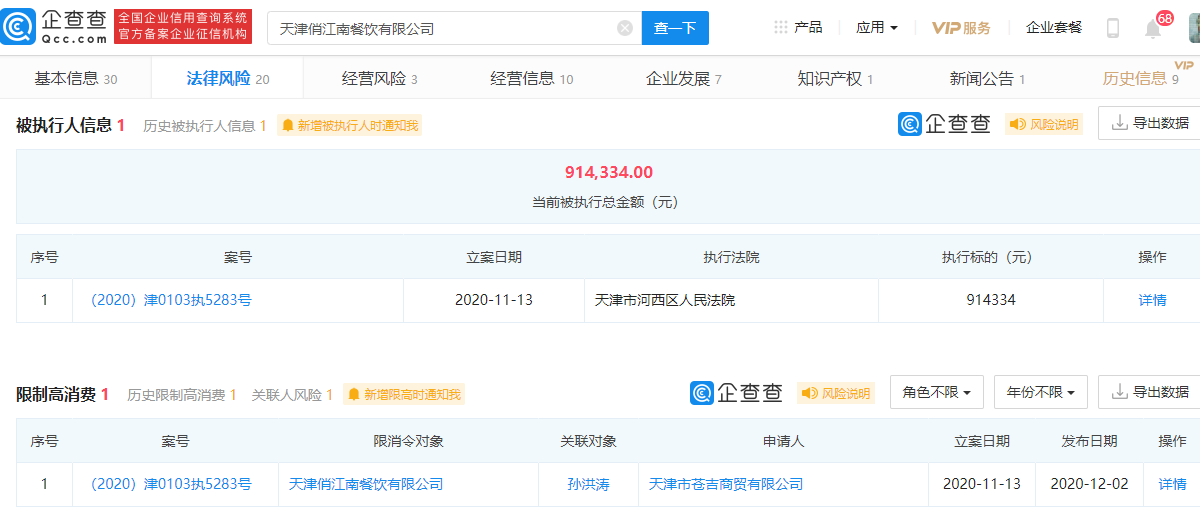The height and width of the screenshot is (510, 1200).
Task: Expand the 角色不限 filter dropdown
Action: (936, 392)
